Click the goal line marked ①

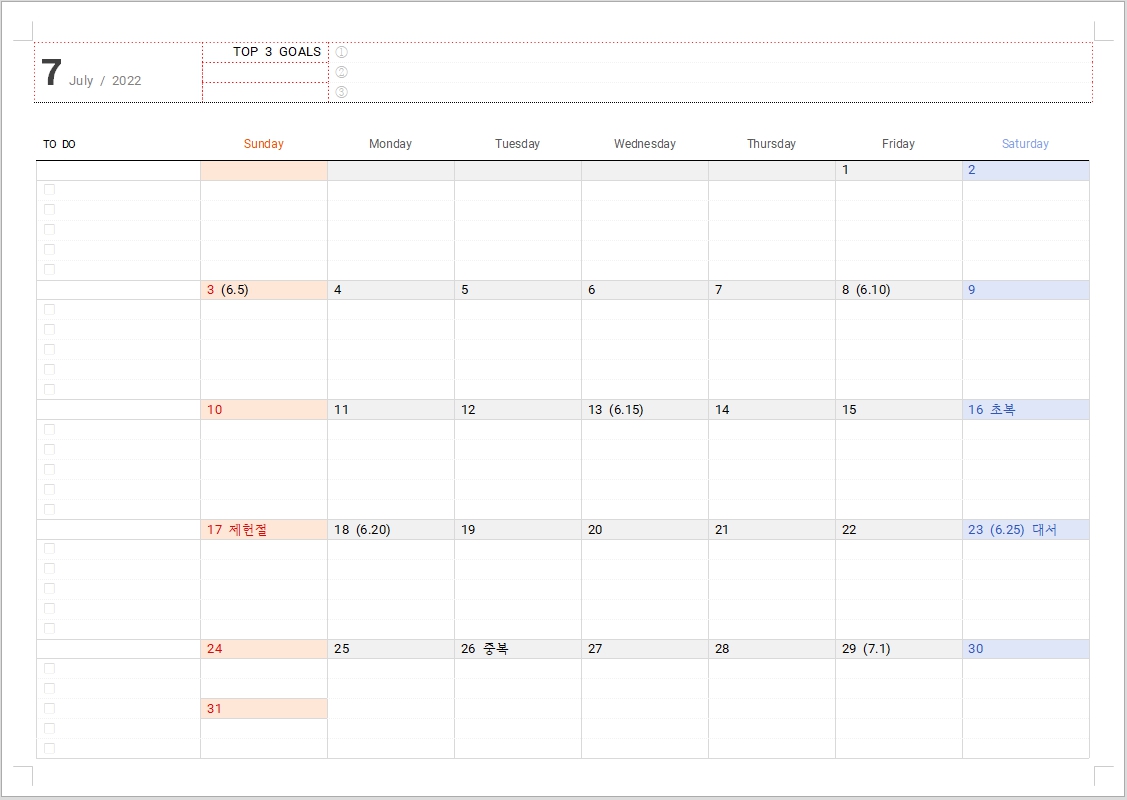click(x=710, y=52)
